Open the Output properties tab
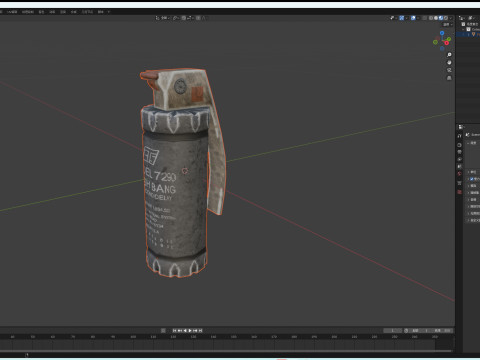This screenshot has height=360, width=480. coord(459,152)
